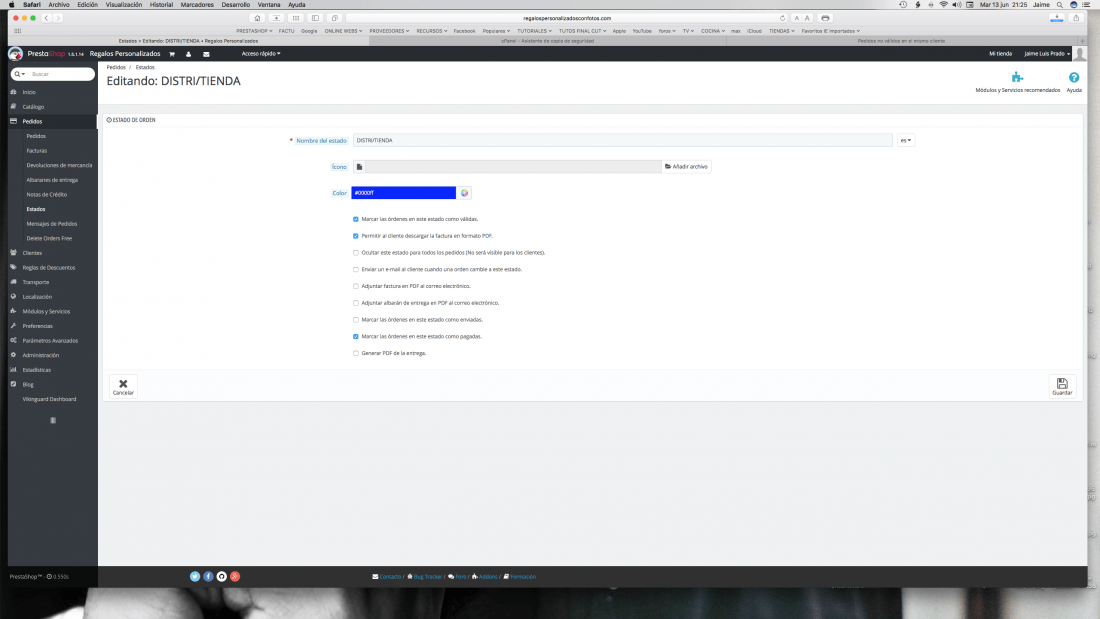Uncheck mark orders as paid (pagadas)
This screenshot has width=1100, height=619.
pos(356,337)
